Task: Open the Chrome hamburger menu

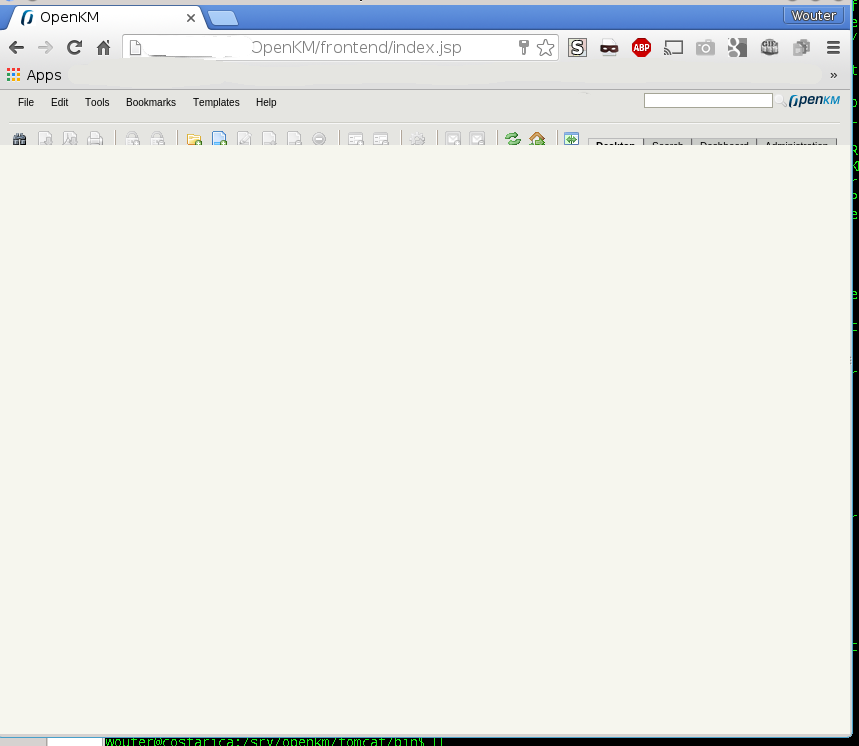Action: 833,47
